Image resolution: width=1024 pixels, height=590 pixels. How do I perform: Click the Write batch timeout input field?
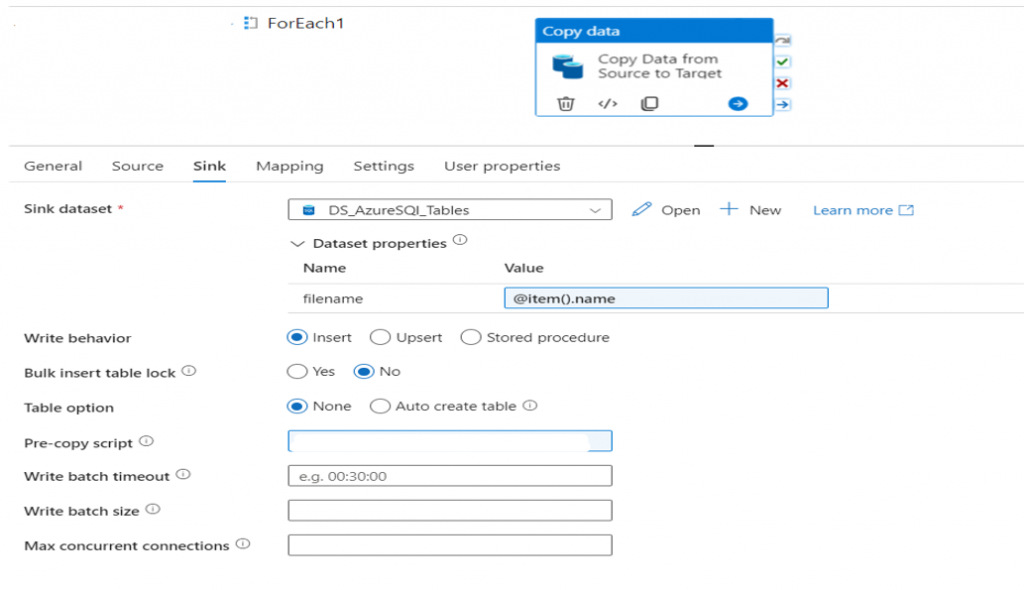450,476
